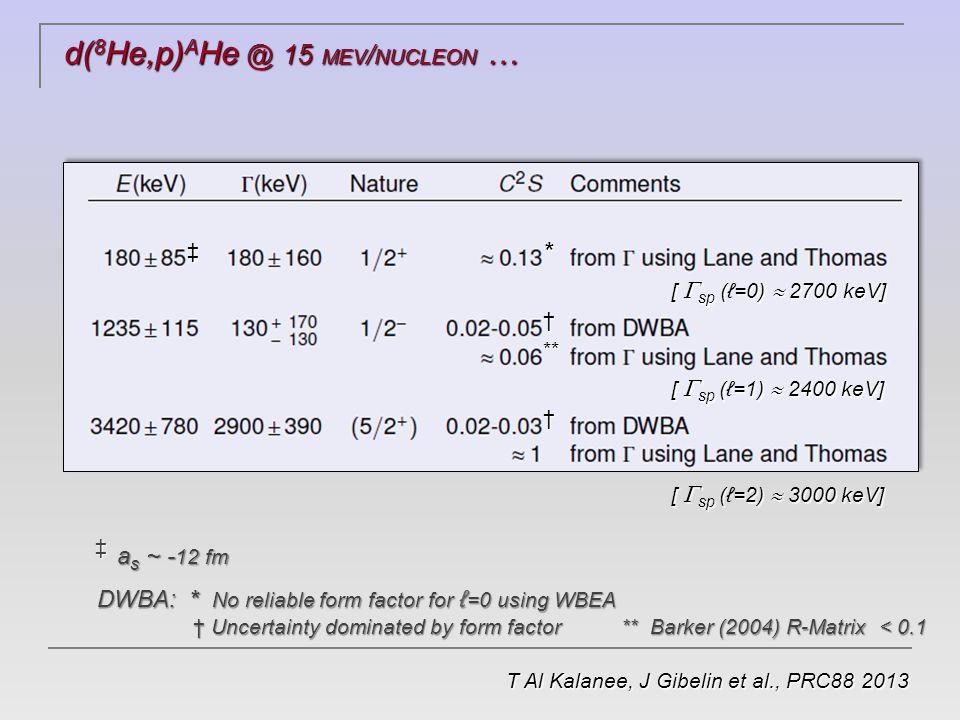960x720 pixels.
Task: Click the 2900±390 width value
Action: (268, 427)
